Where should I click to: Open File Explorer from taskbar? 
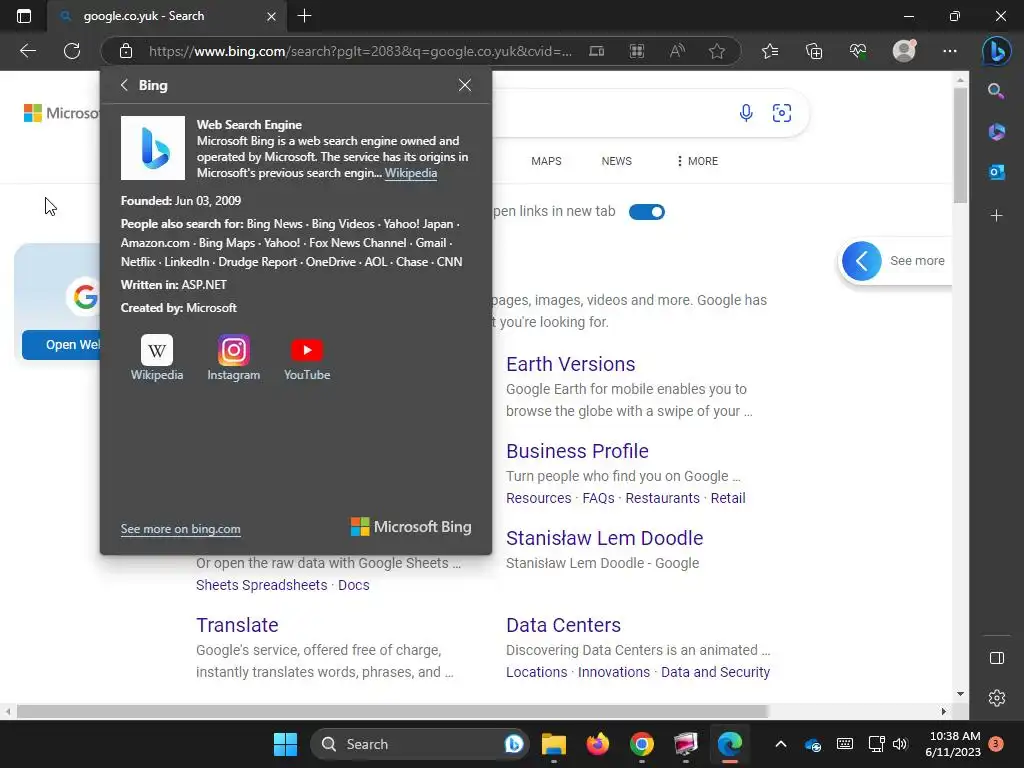pos(554,744)
